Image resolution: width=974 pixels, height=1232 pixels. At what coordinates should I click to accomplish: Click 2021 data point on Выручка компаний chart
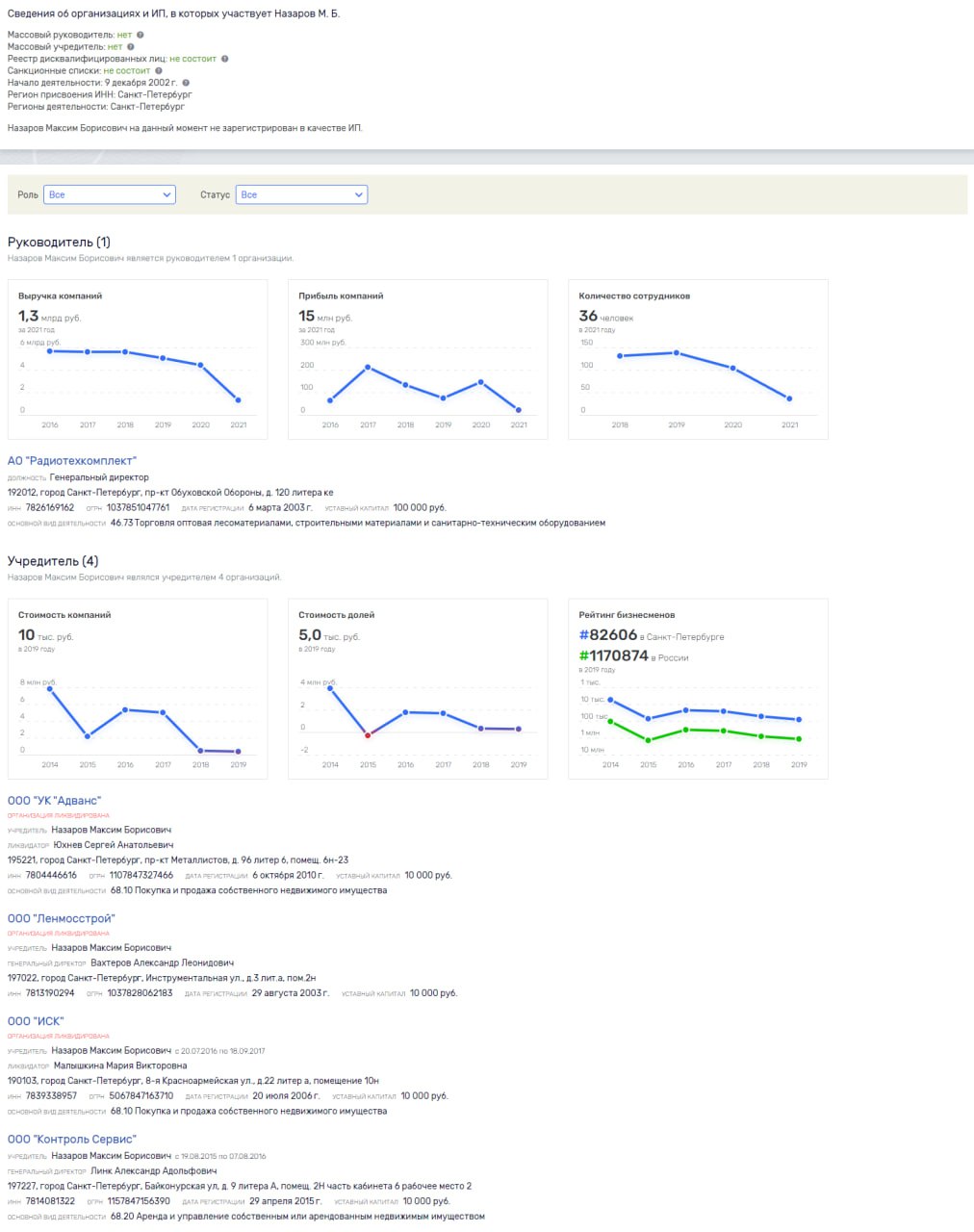point(238,399)
